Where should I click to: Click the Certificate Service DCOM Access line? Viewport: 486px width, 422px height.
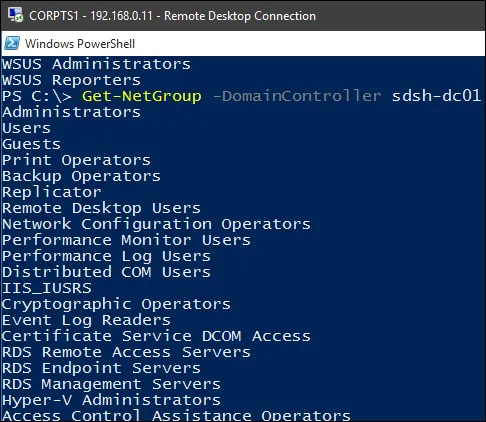(156, 336)
